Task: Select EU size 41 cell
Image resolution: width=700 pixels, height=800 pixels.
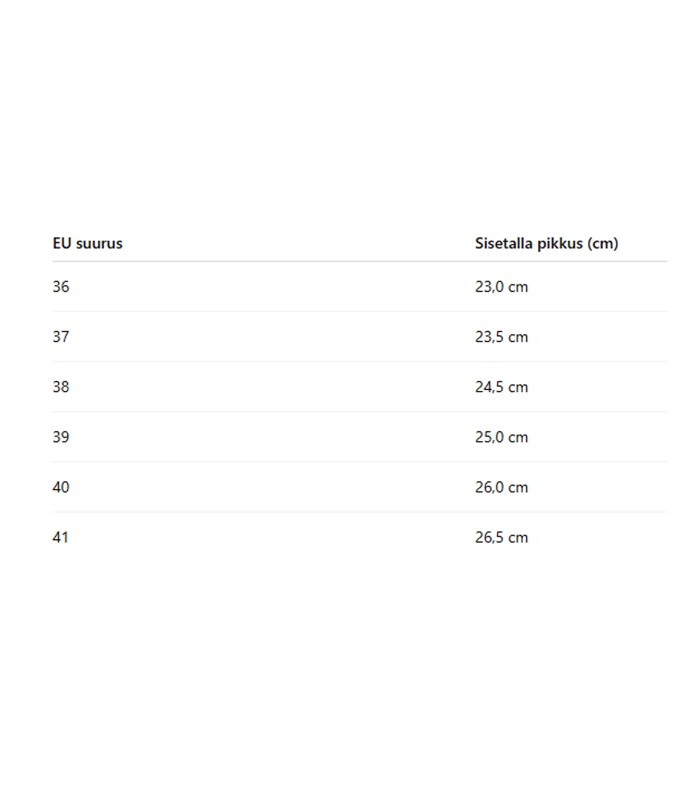Action: pos(60,537)
